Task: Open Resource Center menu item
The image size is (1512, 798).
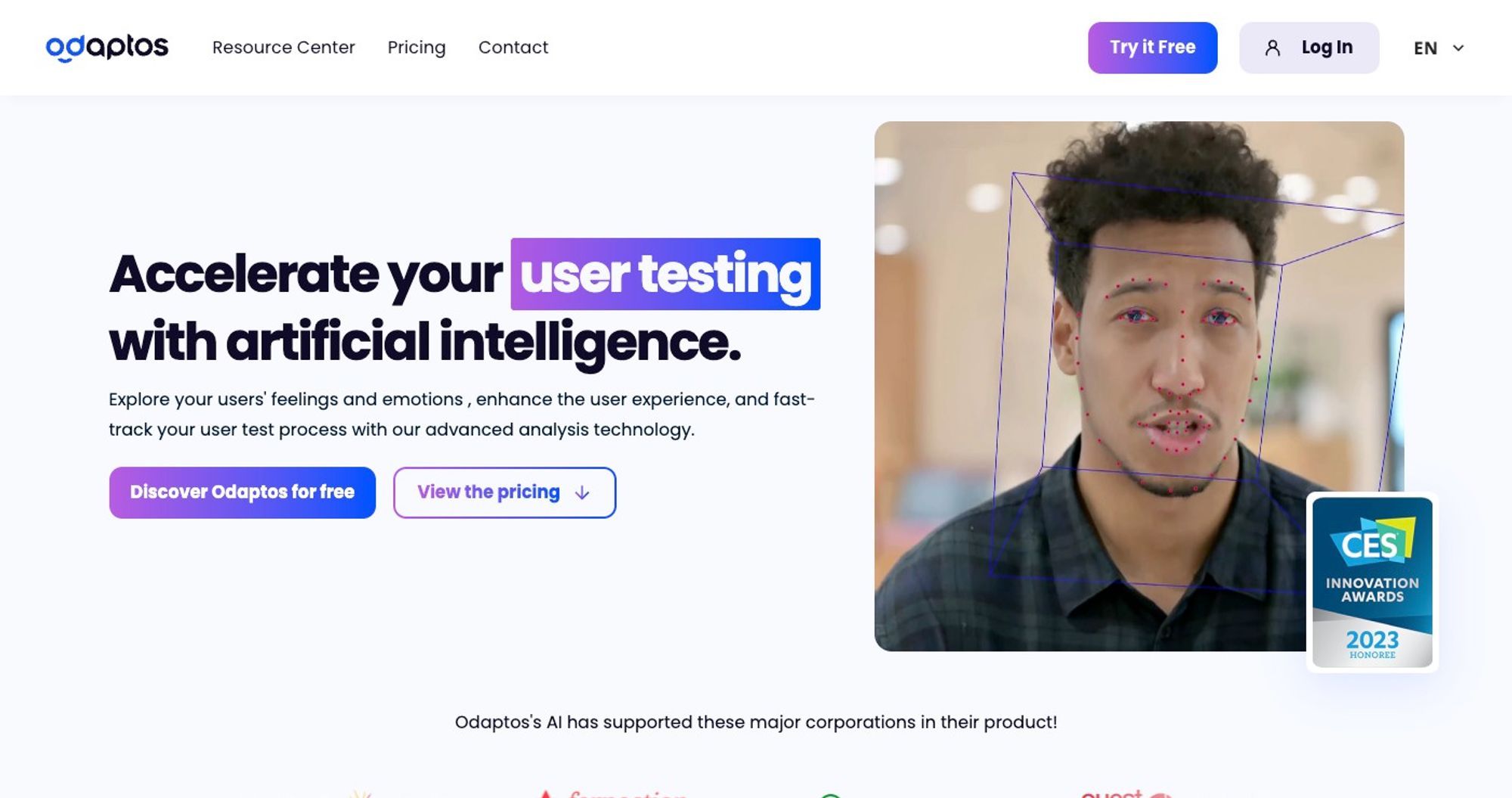Action: coord(283,47)
